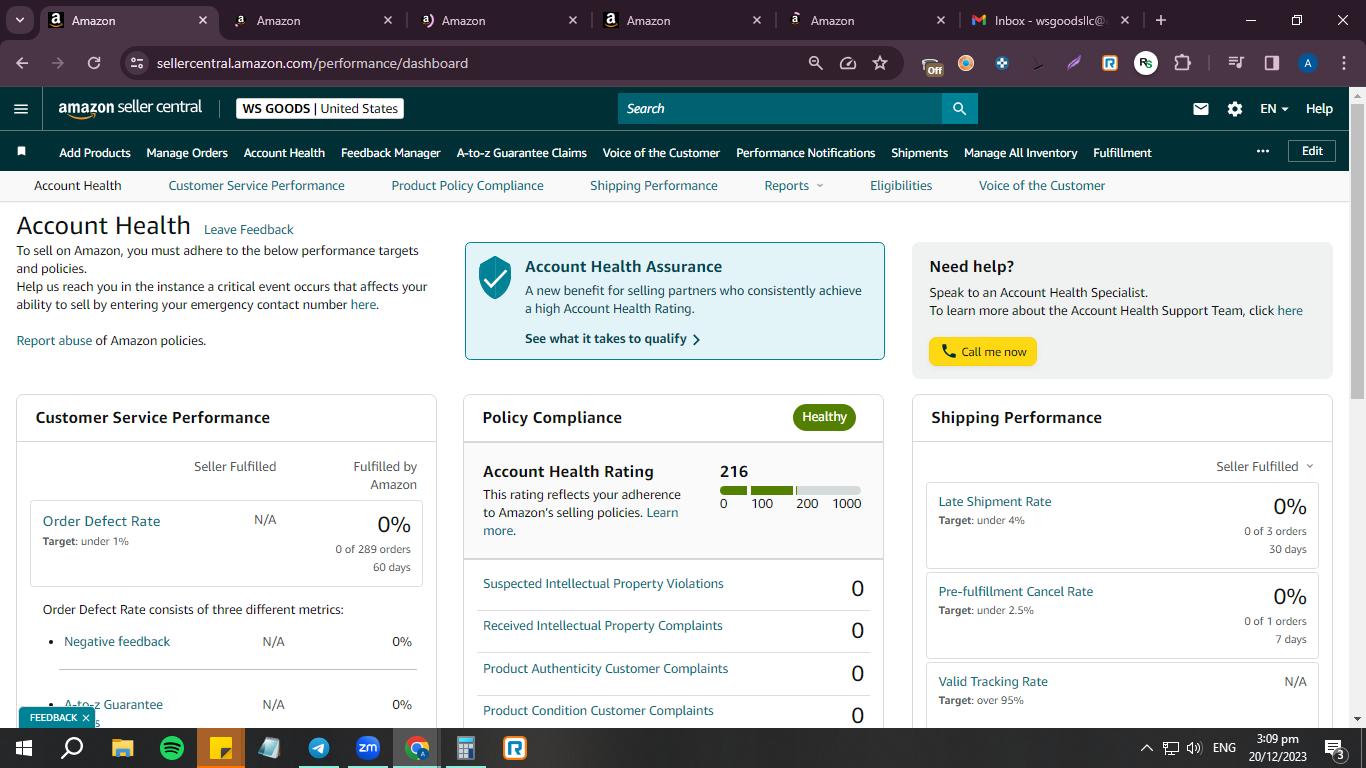Open the Windows notification center icon
This screenshot has width=1366, height=768.
coord(1333,748)
